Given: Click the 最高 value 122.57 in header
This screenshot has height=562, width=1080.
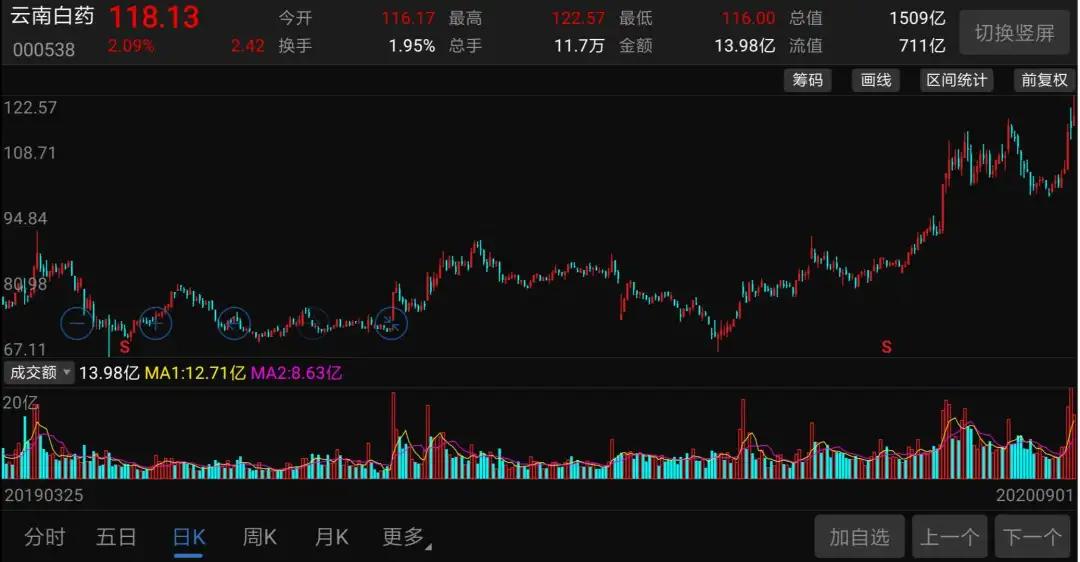Looking at the screenshot, I should point(579,18).
